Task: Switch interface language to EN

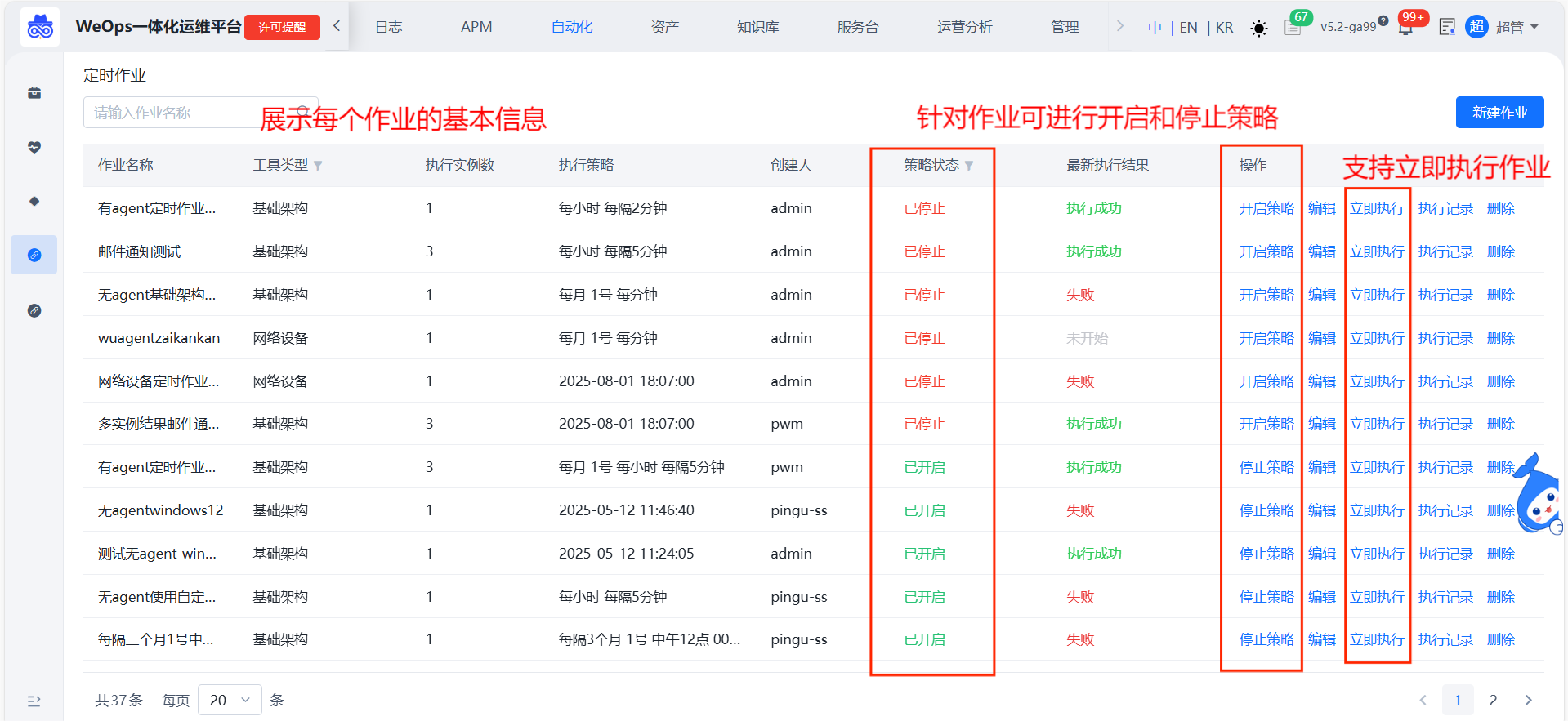Action: (x=1188, y=28)
